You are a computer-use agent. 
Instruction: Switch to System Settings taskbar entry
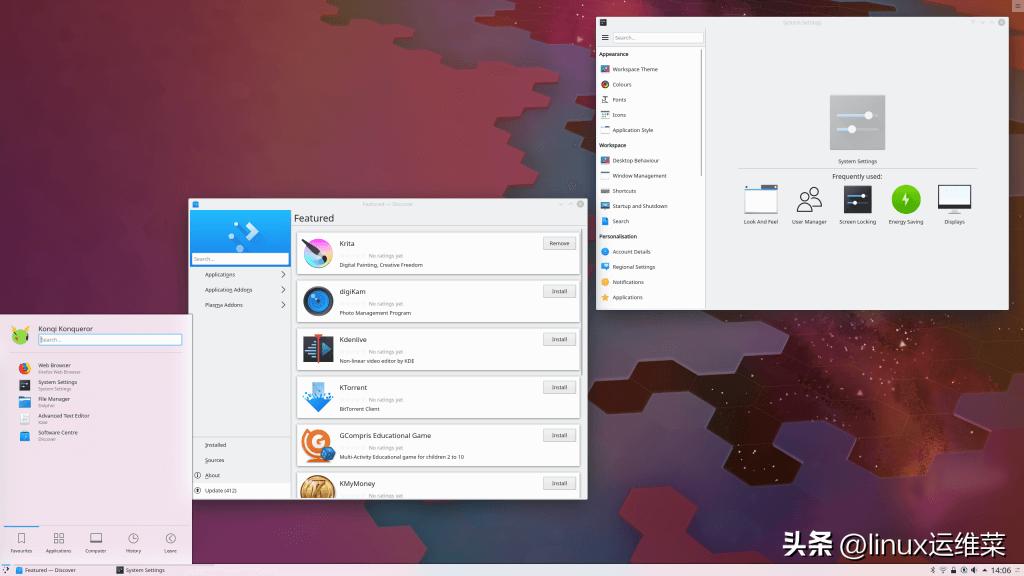coord(163,570)
